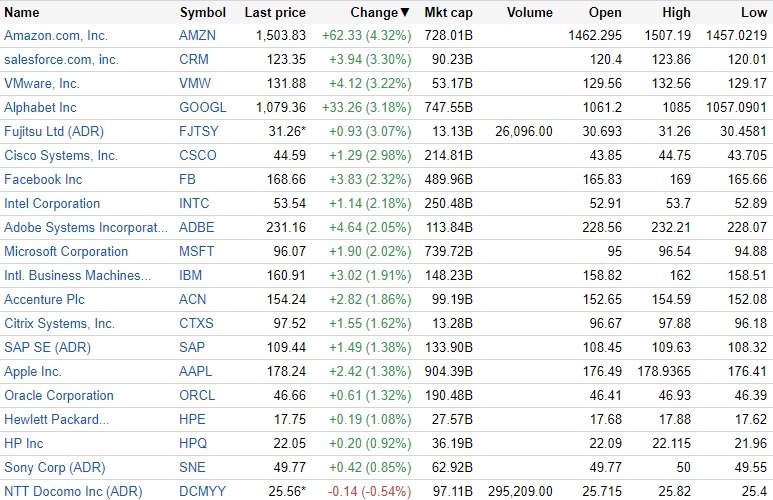This screenshot has width=773, height=500.
Task: Open Facebook Inc stock details
Action: point(43,179)
